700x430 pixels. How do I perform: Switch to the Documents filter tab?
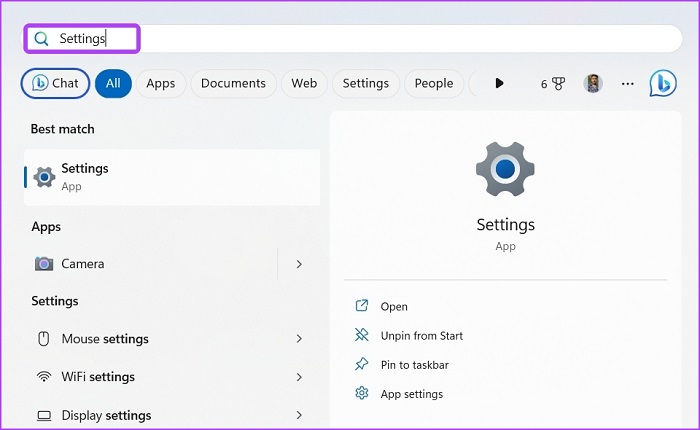(x=233, y=83)
